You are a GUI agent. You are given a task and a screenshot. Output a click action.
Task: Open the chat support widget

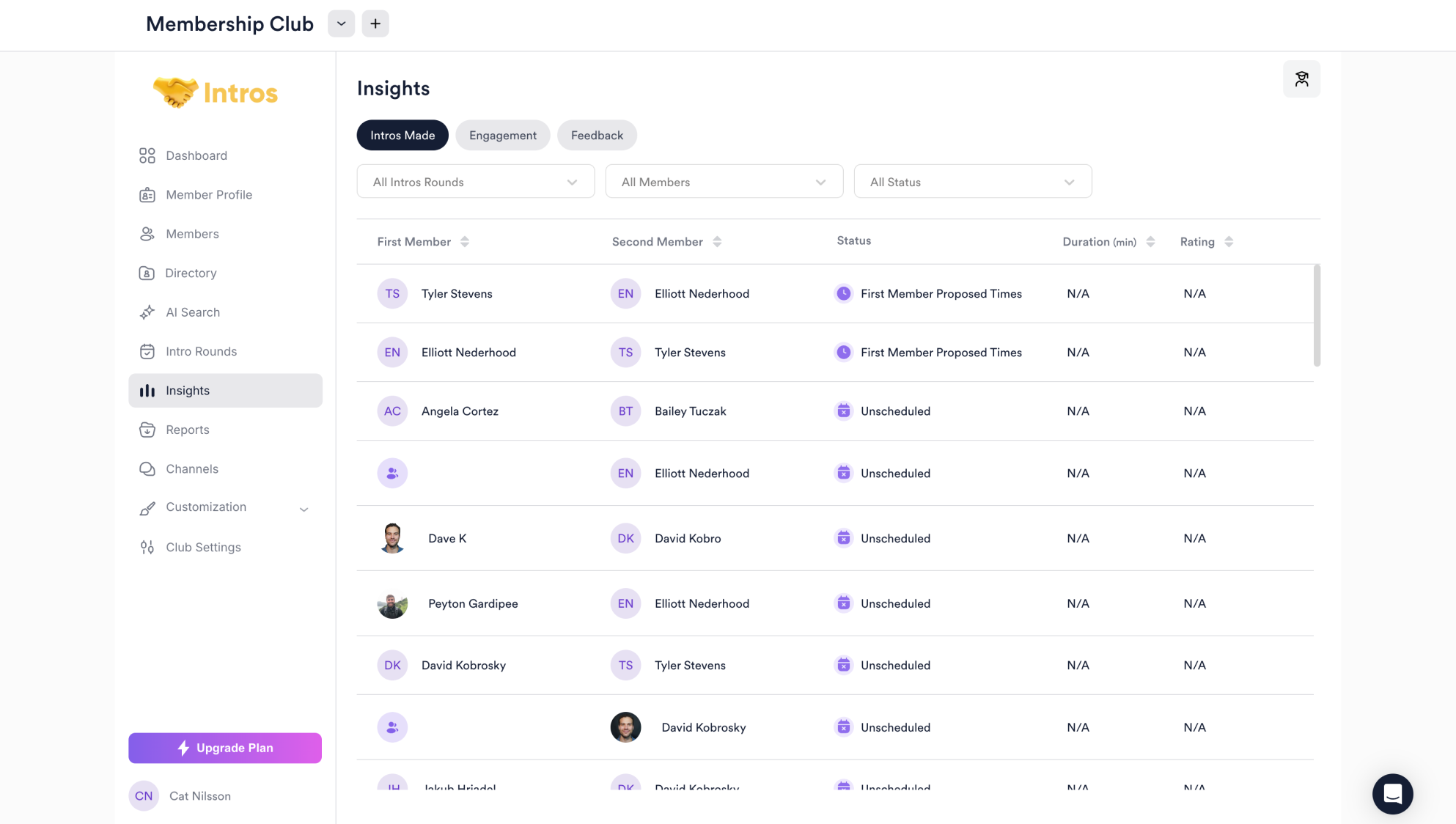(1392, 794)
